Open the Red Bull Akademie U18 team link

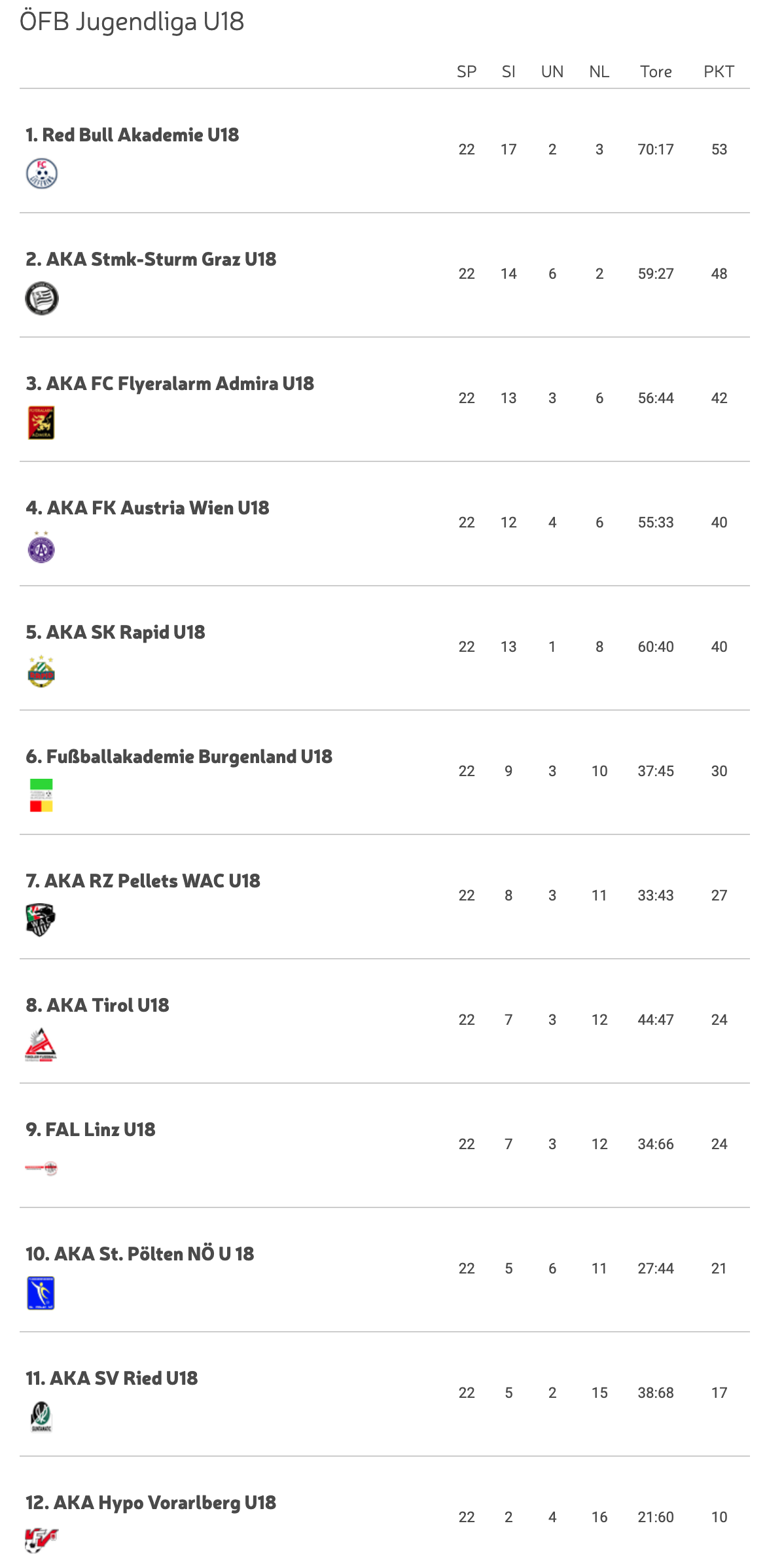coord(132,135)
